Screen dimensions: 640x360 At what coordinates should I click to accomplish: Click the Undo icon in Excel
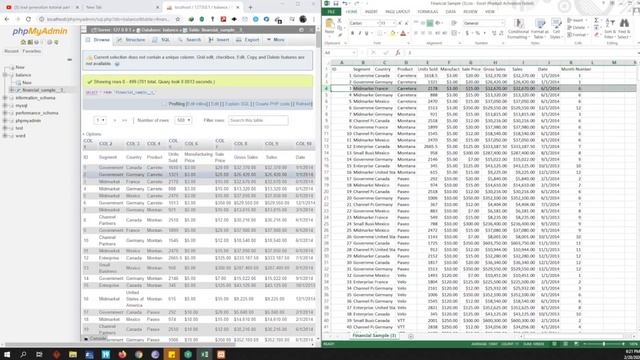(x=345, y=3)
